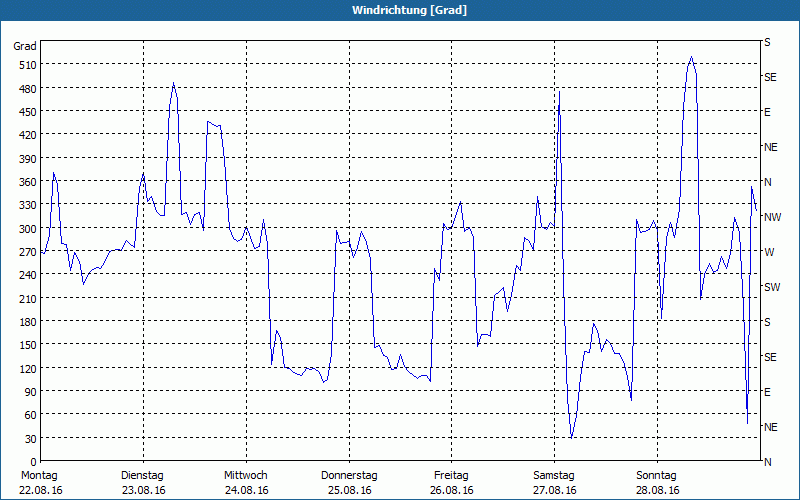Click the '24.08.16' date label

[246, 490]
